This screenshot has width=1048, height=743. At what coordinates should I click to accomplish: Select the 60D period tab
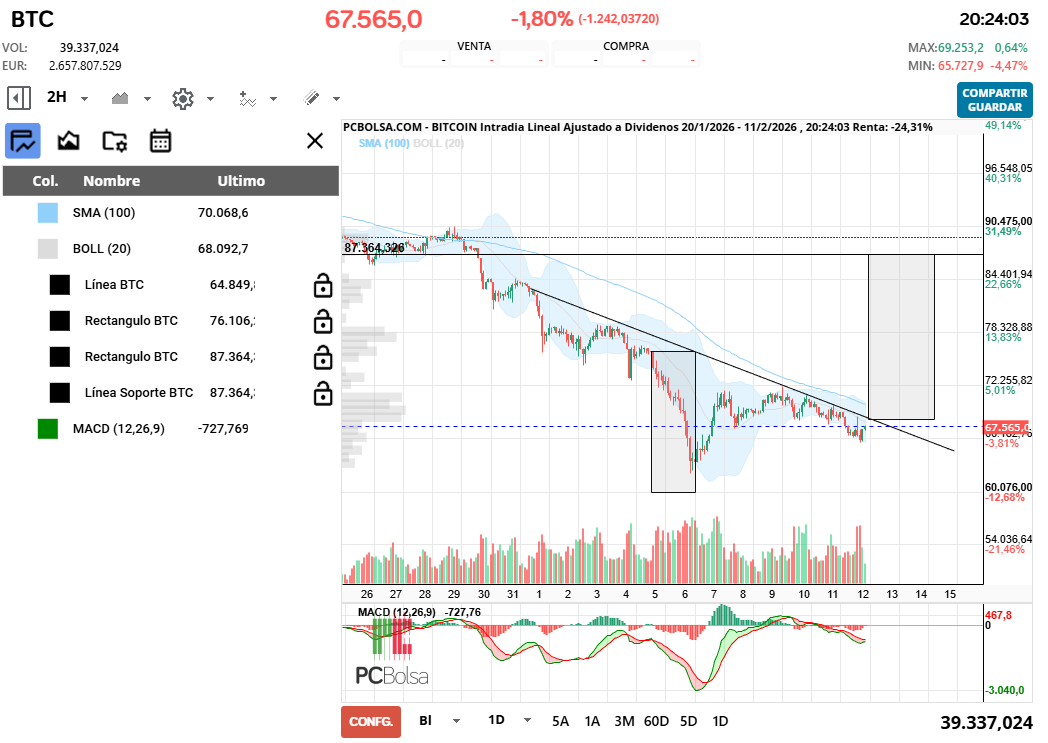point(656,720)
